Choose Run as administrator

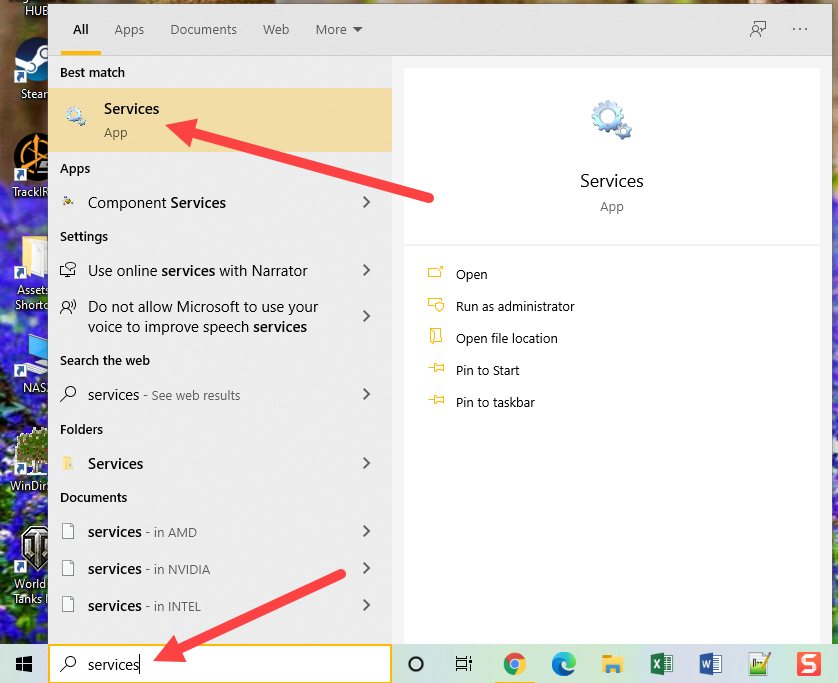coord(515,306)
